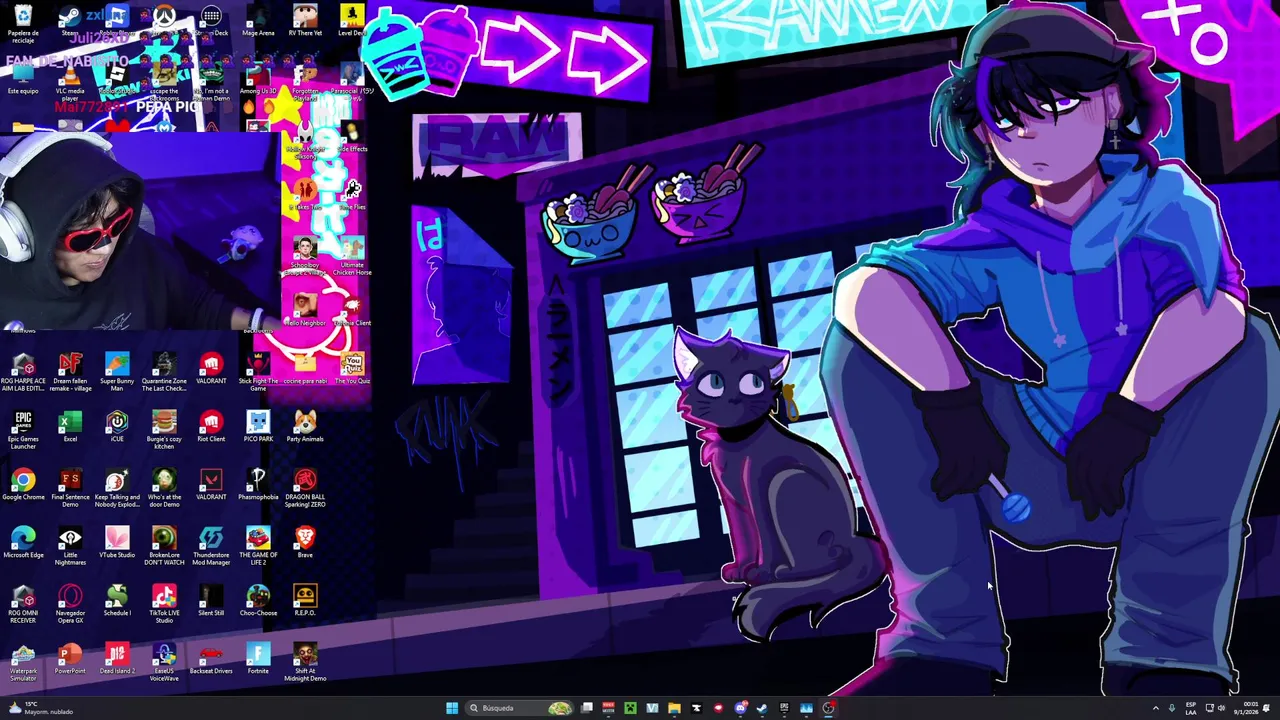Open Microsoft Edge from the desktop
The width and height of the screenshot is (1280, 720).
point(23,544)
